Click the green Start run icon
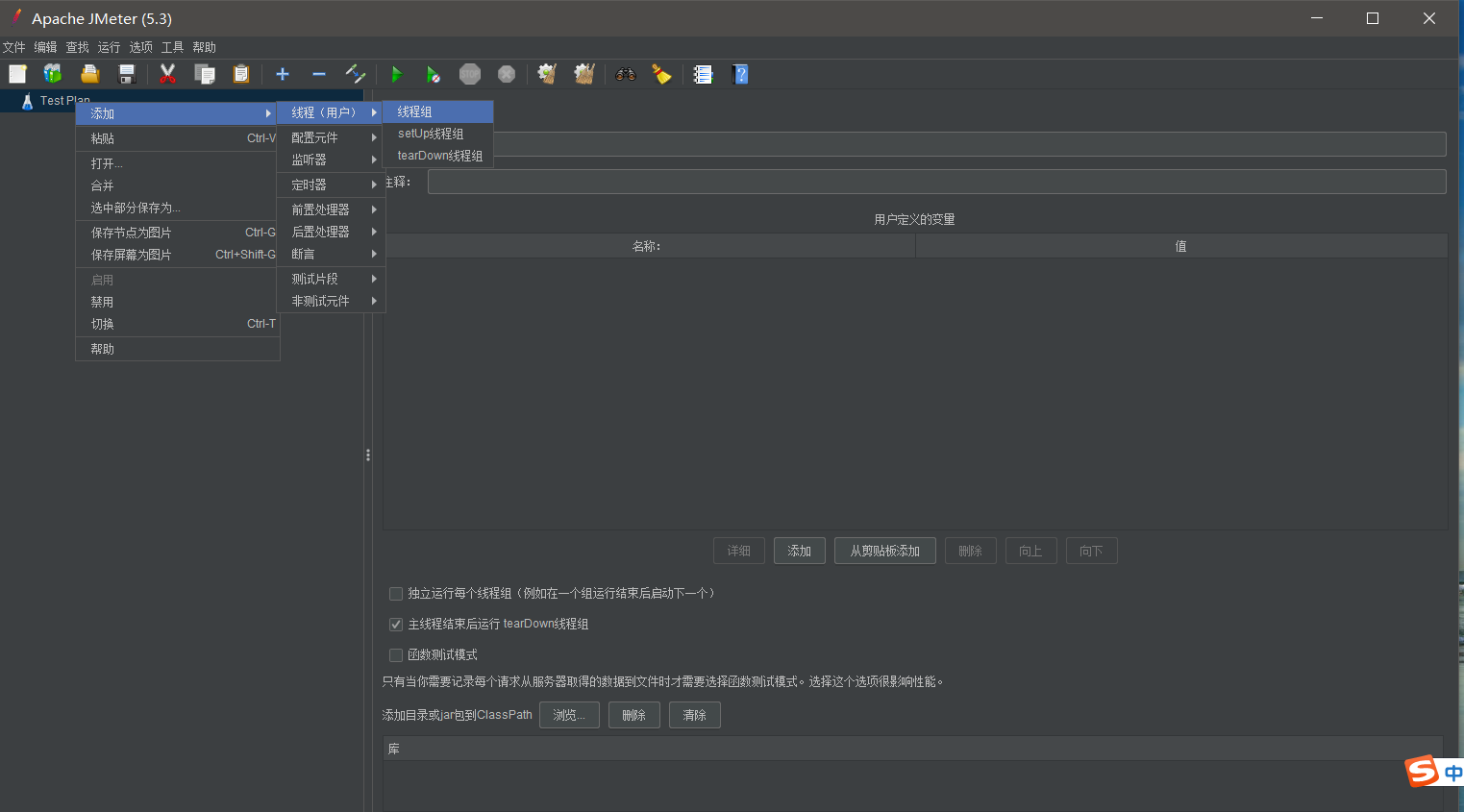1464x812 pixels. click(x=396, y=74)
